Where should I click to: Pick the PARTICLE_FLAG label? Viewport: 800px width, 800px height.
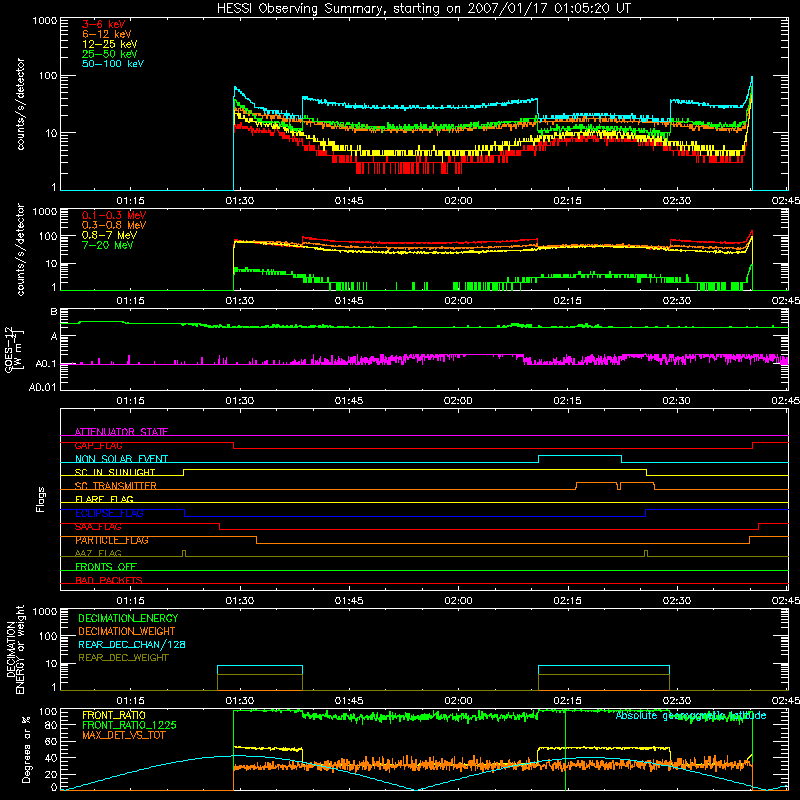112,540
